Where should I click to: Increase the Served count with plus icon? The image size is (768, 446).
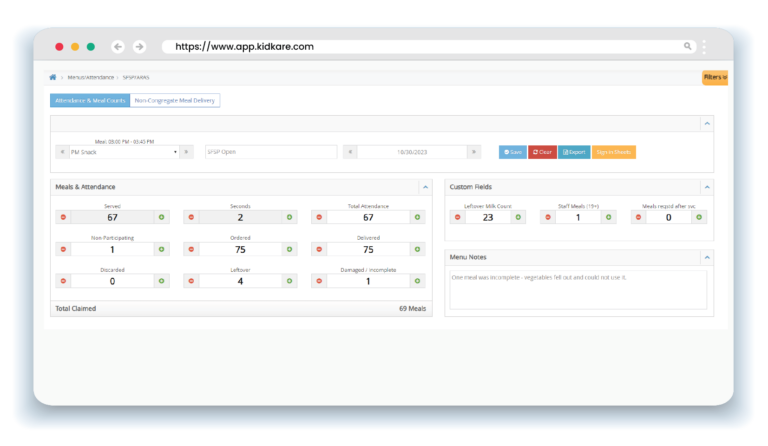[x=162, y=217]
